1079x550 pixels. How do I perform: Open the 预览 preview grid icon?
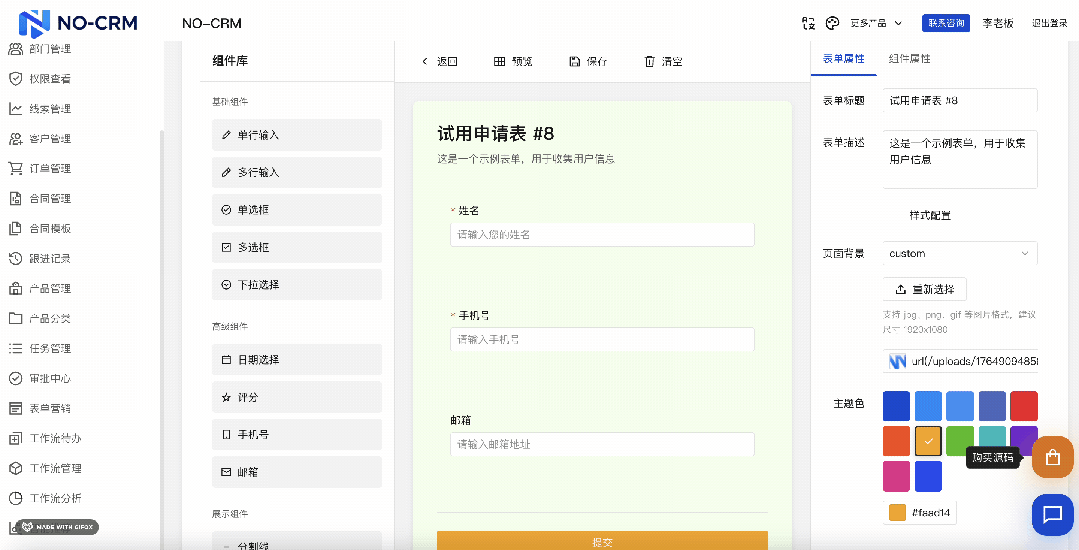(500, 61)
